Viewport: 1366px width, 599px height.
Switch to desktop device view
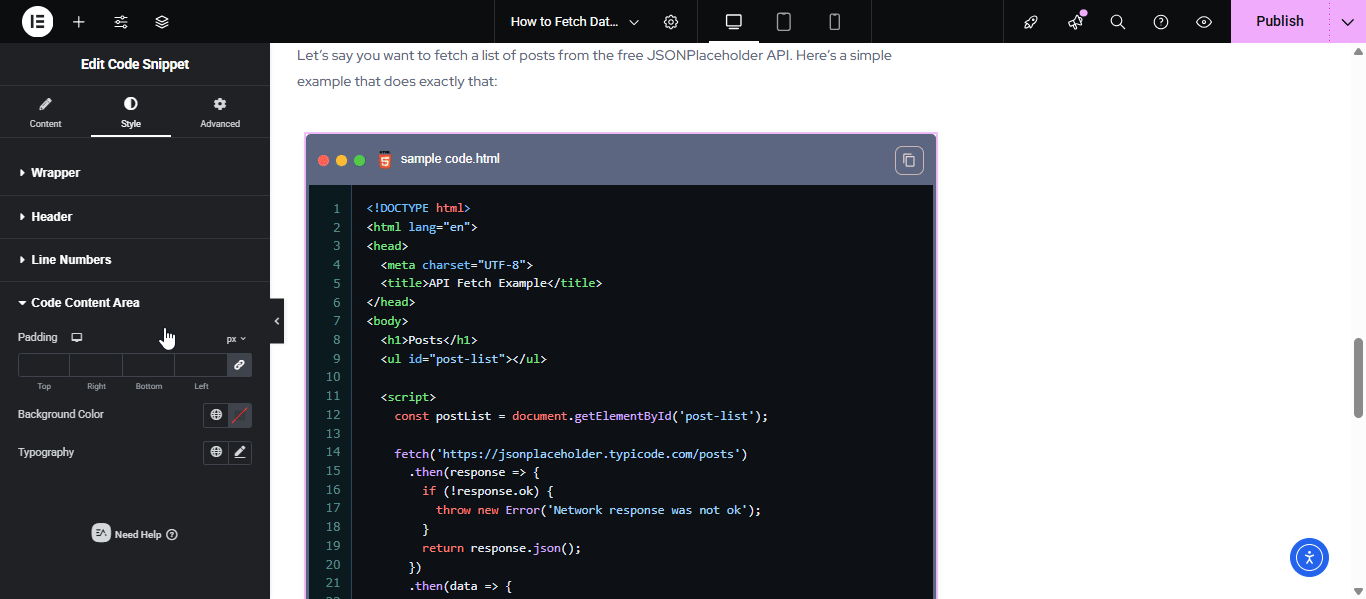click(x=734, y=21)
